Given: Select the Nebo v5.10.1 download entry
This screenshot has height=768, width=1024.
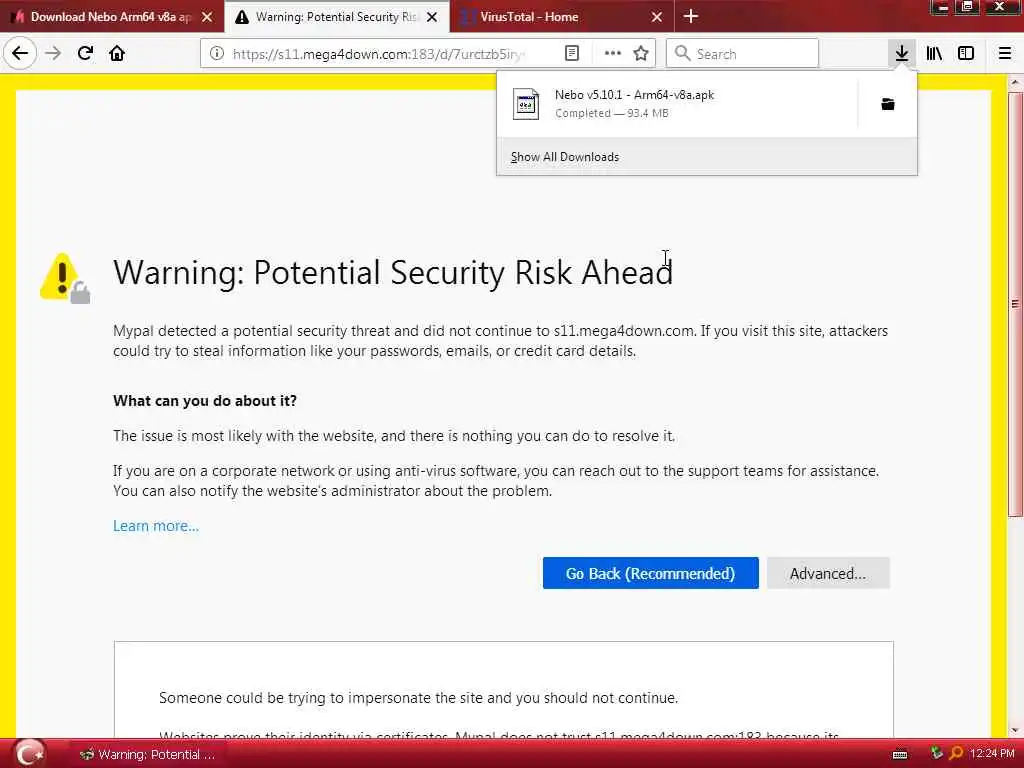Looking at the screenshot, I should pos(677,104).
